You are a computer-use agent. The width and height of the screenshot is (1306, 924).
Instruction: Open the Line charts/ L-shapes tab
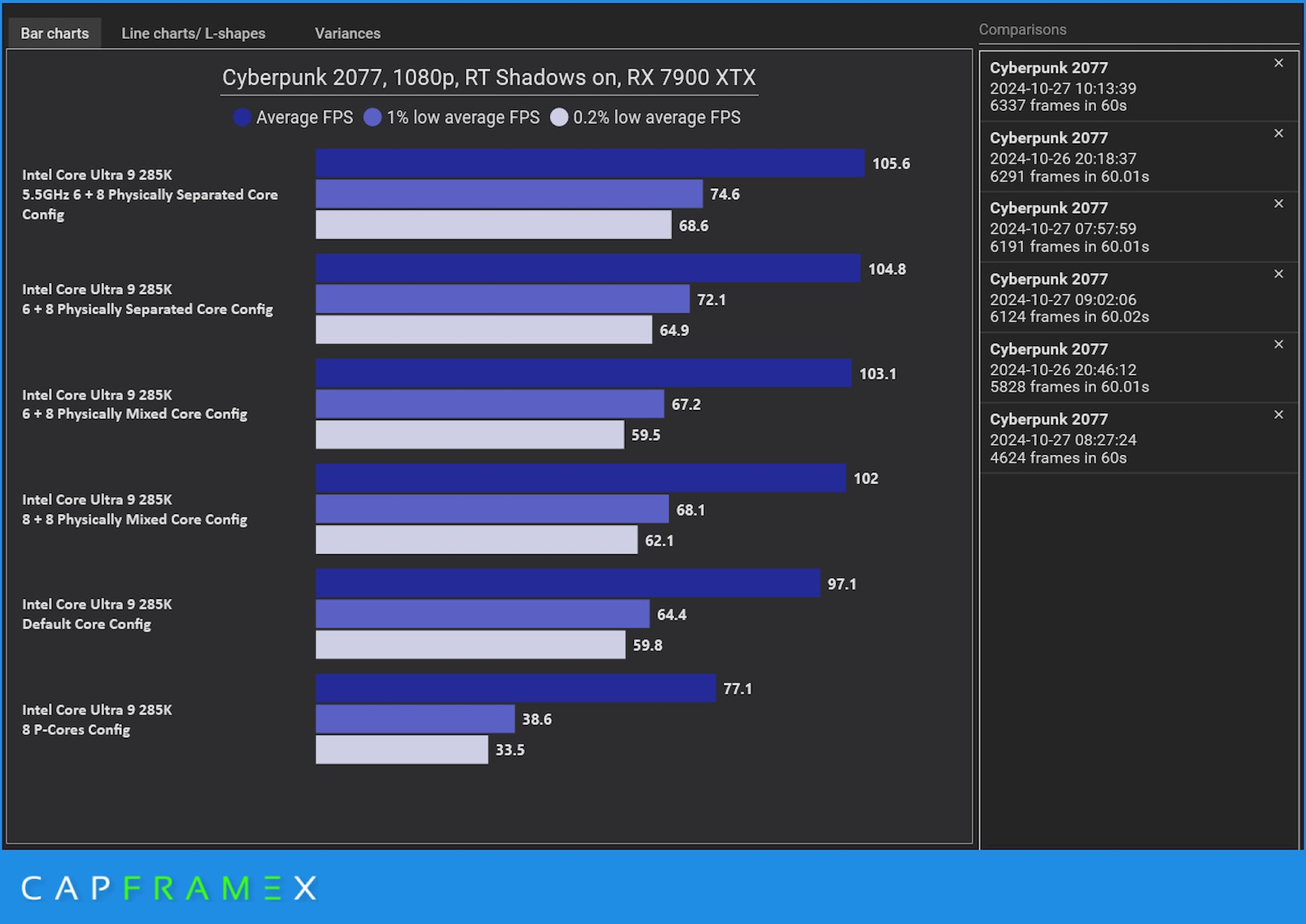(193, 33)
